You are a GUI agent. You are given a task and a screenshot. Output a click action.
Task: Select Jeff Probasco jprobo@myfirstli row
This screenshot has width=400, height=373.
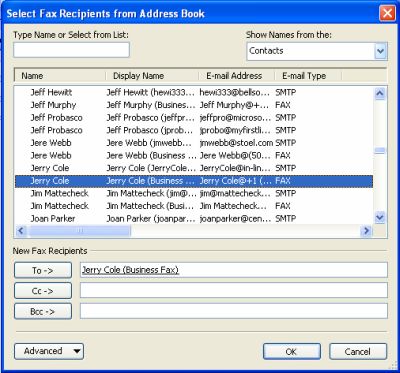194,130
